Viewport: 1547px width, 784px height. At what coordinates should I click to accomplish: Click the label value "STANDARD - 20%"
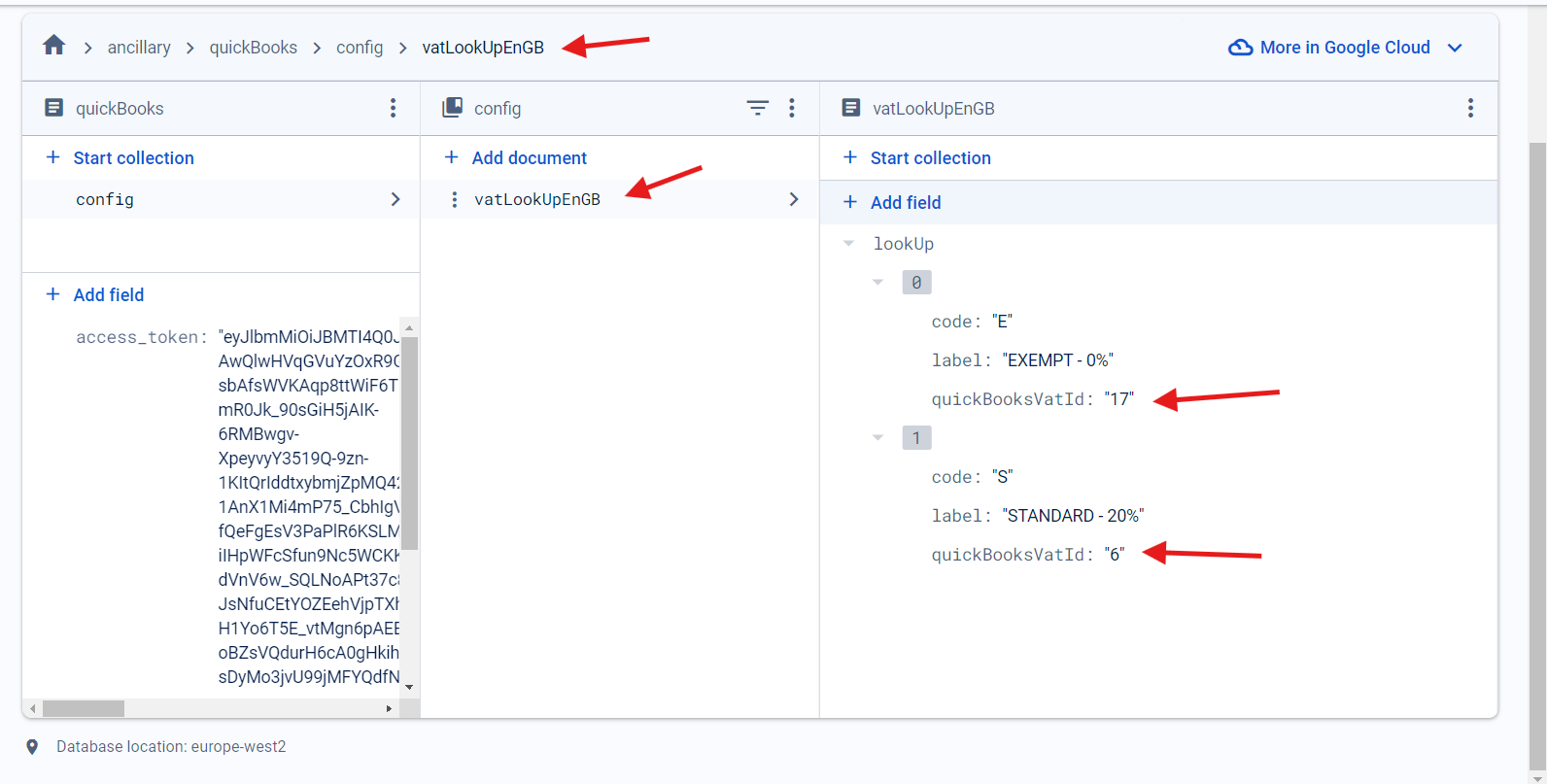coord(1074,516)
